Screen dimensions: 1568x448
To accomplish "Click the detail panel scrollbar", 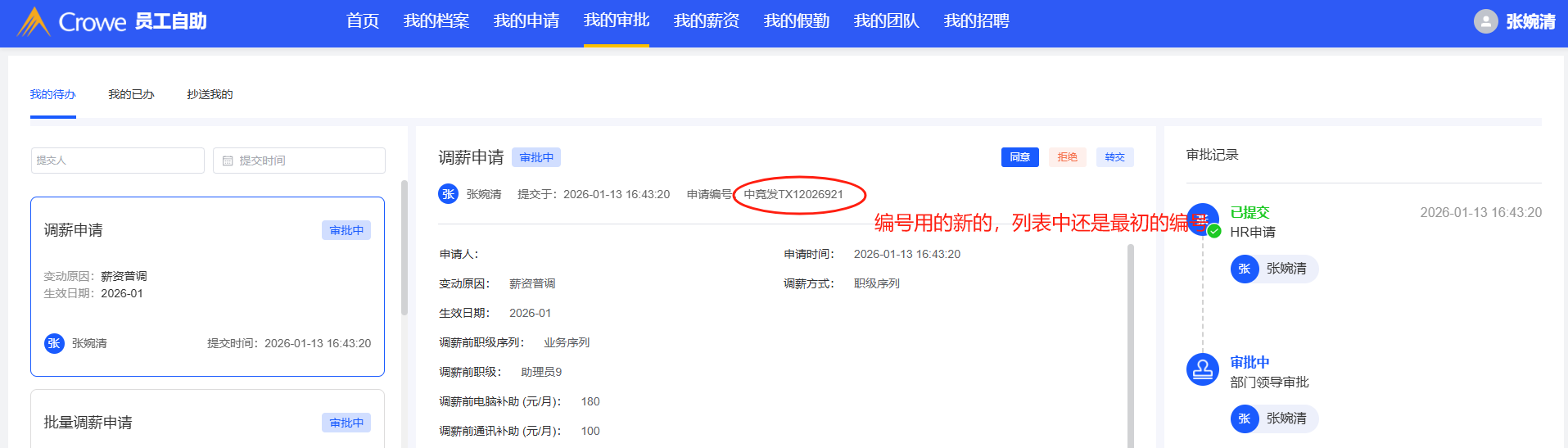I will 1131,346.
